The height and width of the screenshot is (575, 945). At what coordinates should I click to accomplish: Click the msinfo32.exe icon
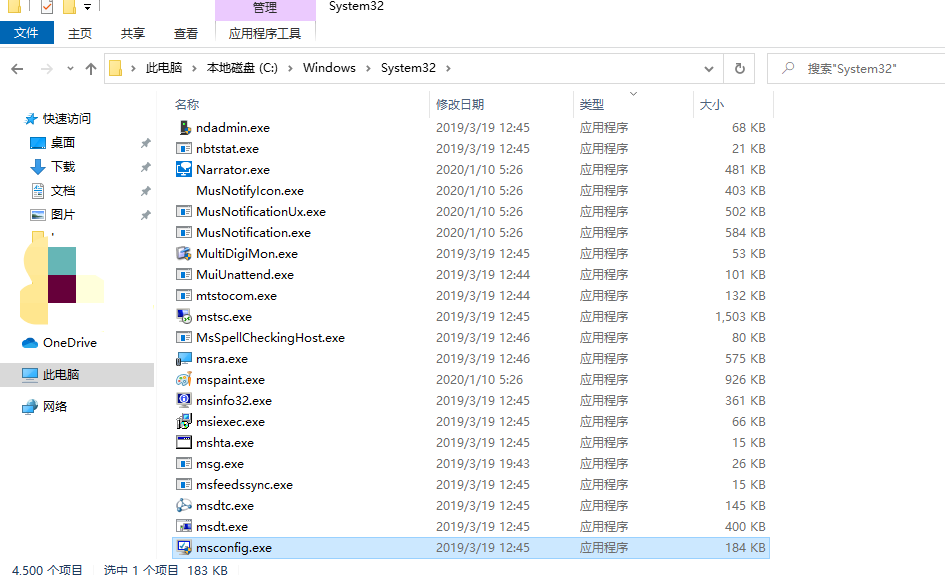click(184, 400)
